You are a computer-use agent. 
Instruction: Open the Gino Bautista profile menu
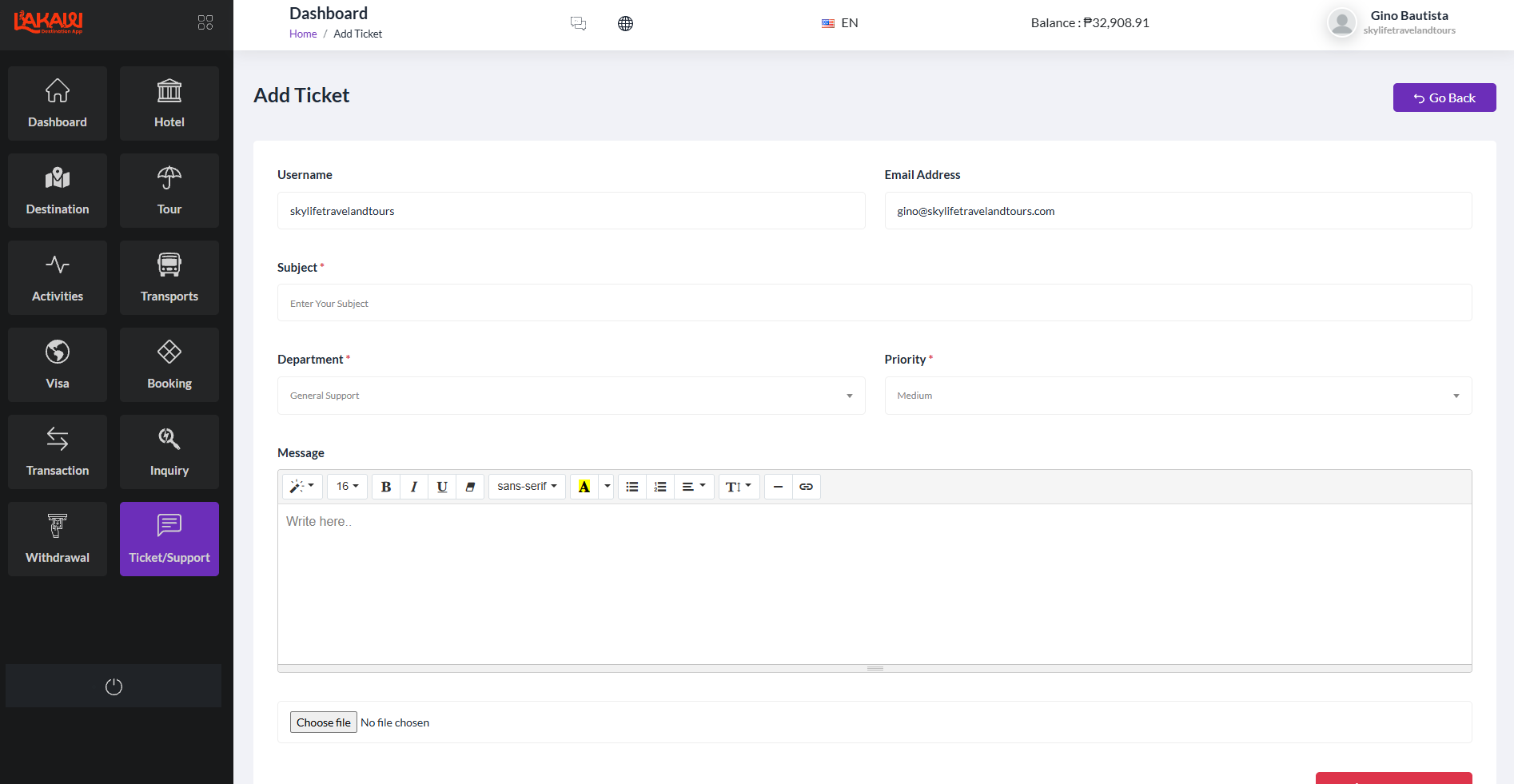point(1392,22)
